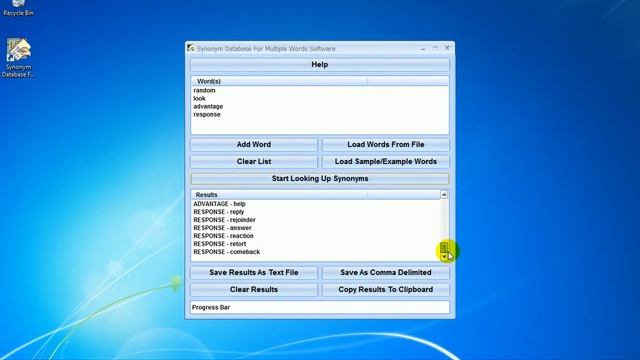Screen dimensions: 640x360
Task: Select result 'RESPONSE - reaction'
Action: click(x=223, y=236)
